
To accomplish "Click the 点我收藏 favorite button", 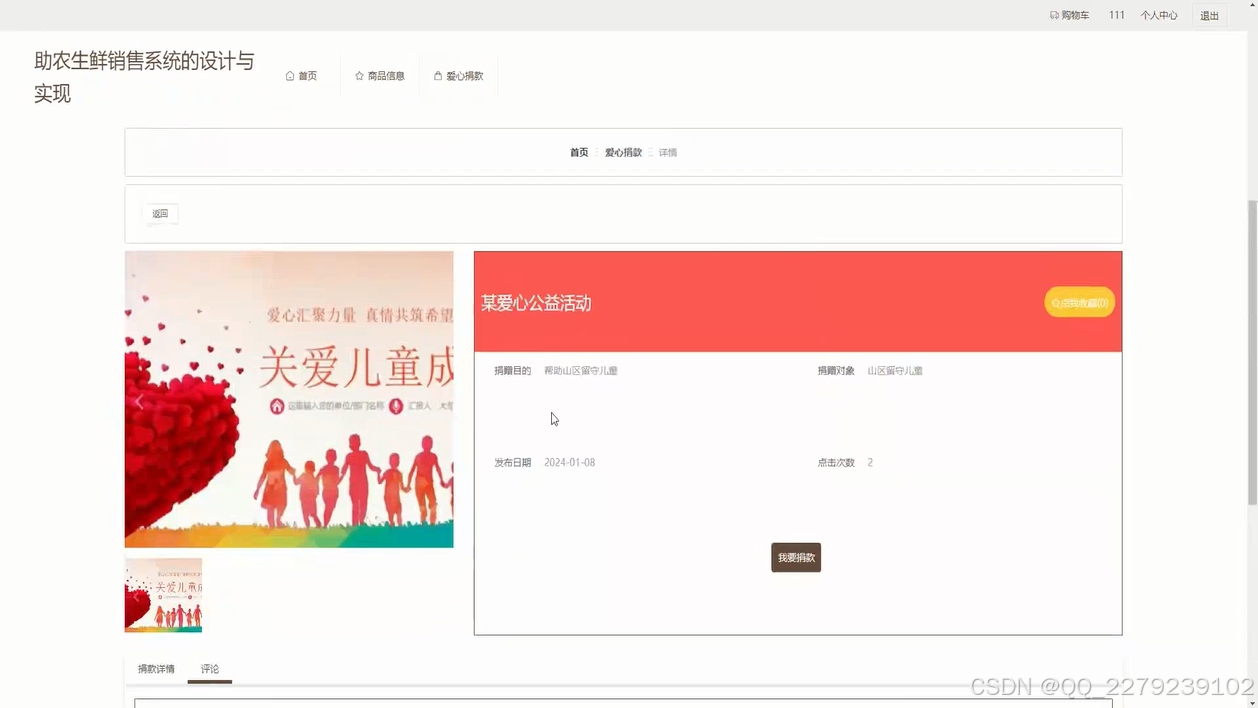I will tap(1079, 303).
